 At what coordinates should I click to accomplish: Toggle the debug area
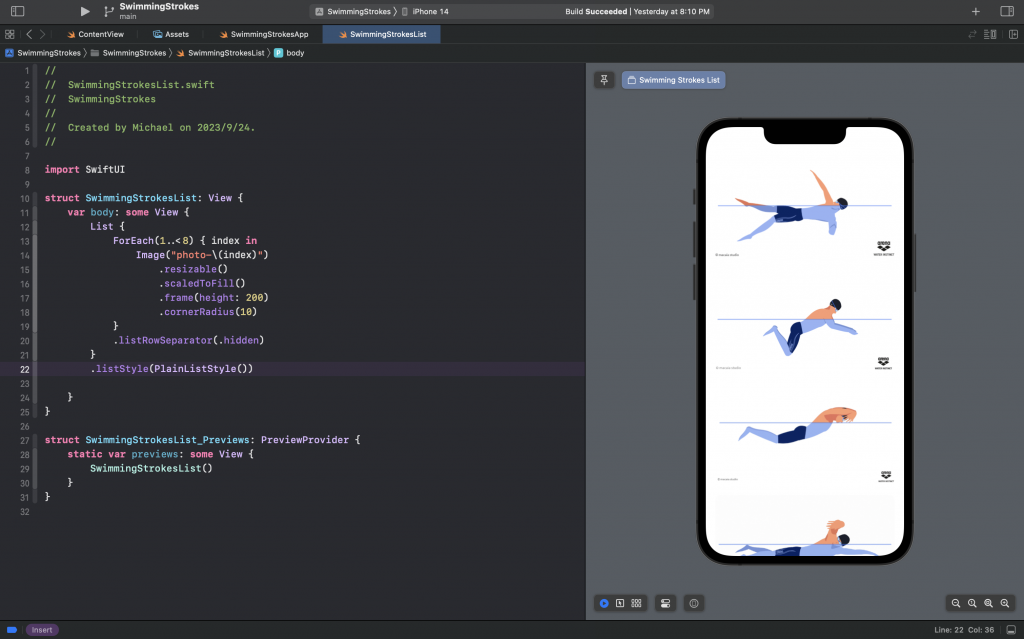click(x=1011, y=630)
